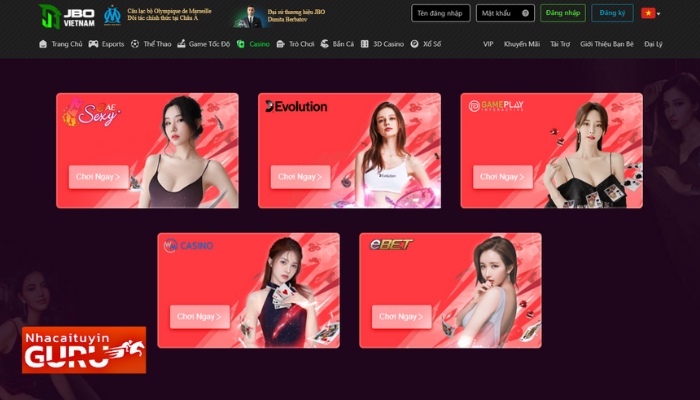Click the 3D Casino icon
700x400 pixels.
pos(365,44)
